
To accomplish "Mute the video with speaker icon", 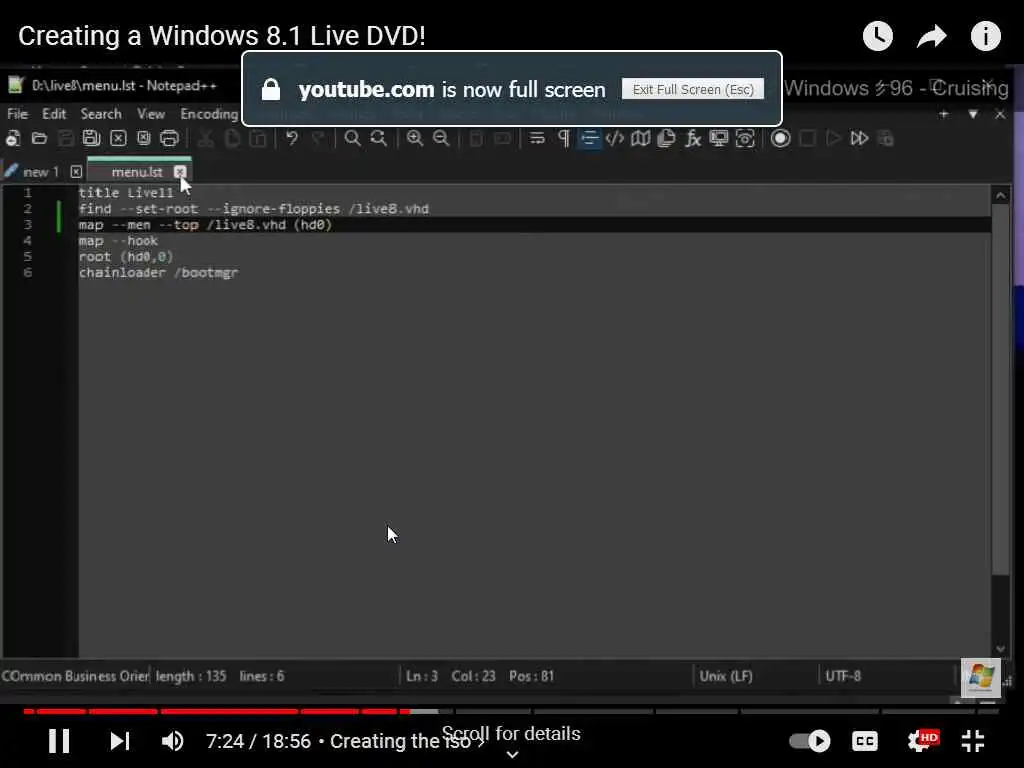I will 172,741.
